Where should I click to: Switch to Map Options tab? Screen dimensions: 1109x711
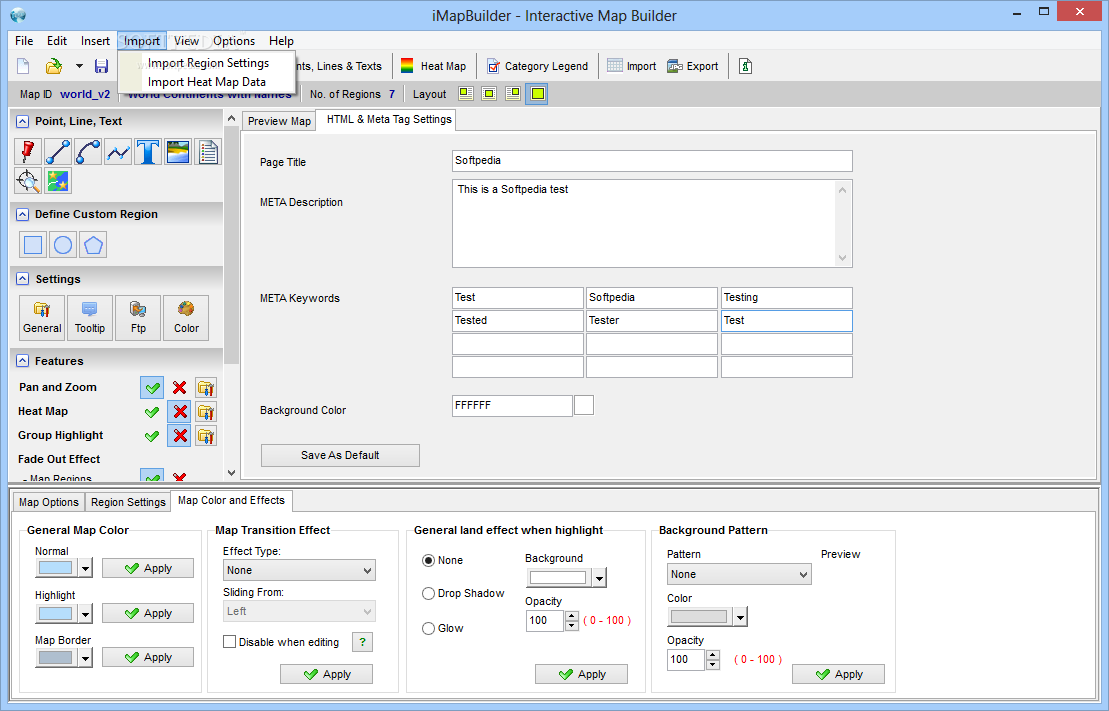coord(49,502)
